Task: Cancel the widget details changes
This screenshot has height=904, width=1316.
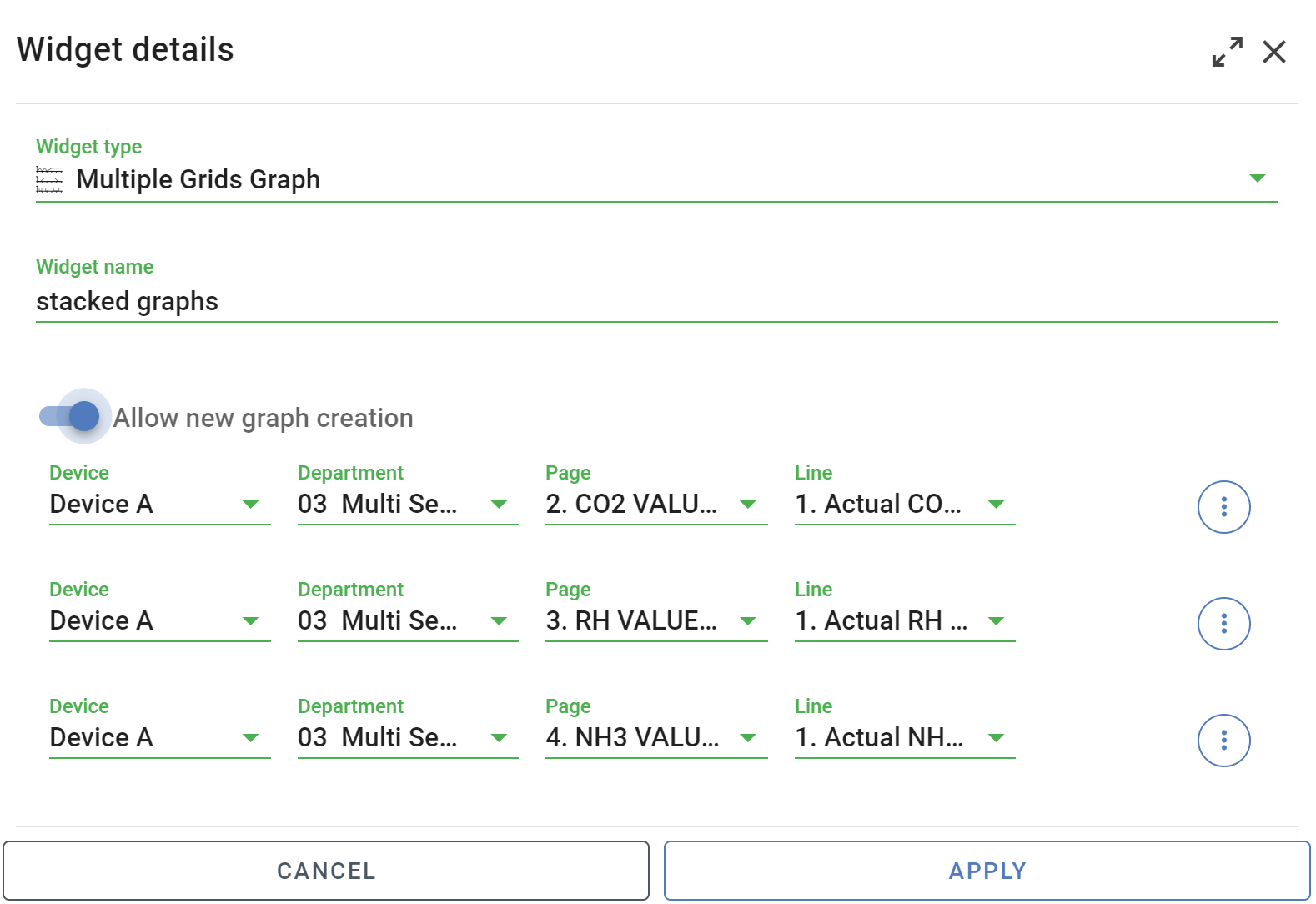Action: [x=324, y=870]
